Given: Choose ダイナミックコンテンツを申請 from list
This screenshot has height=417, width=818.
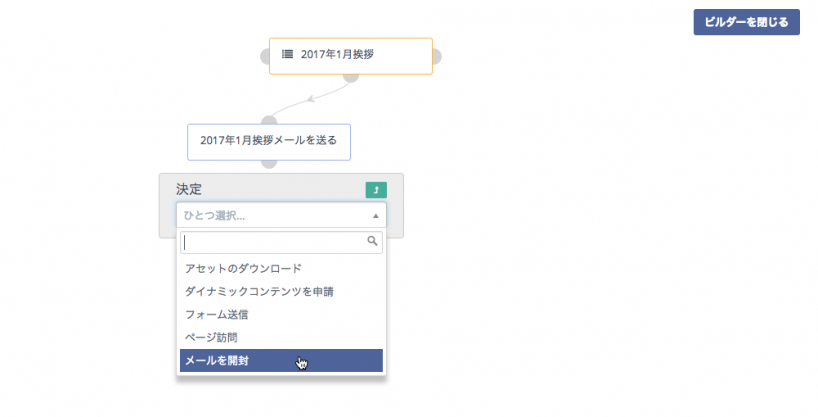Looking at the screenshot, I should (259, 291).
